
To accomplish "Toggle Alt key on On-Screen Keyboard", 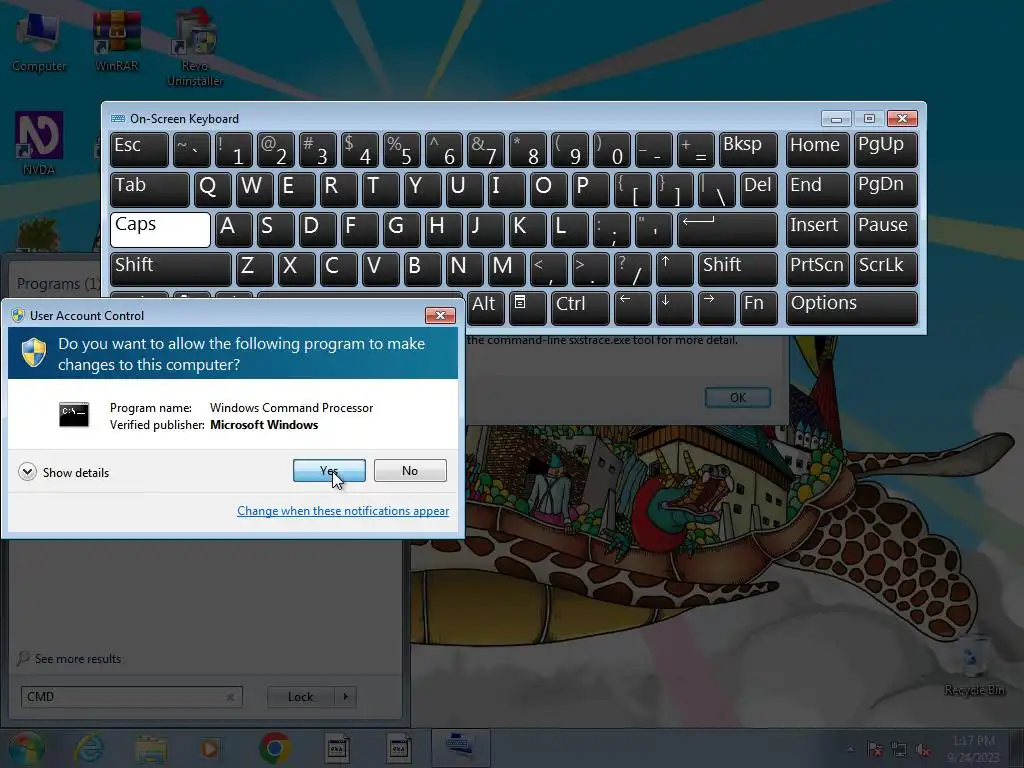I will pyautogui.click(x=486, y=308).
